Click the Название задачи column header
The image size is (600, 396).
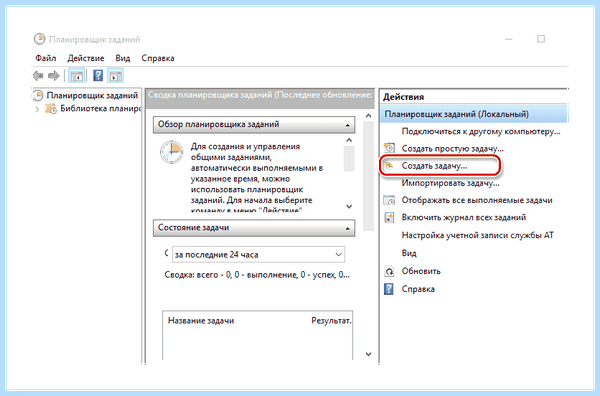click(x=201, y=321)
